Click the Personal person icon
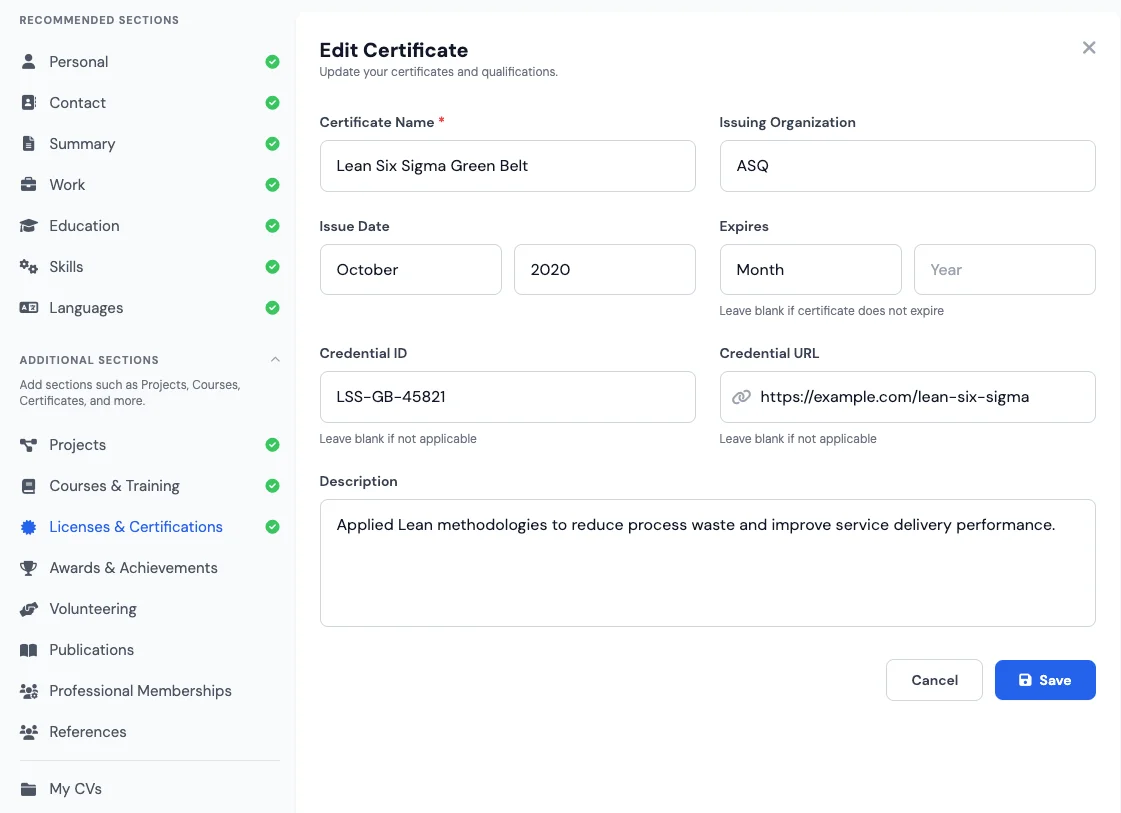The width and height of the screenshot is (1121, 813). tap(29, 61)
